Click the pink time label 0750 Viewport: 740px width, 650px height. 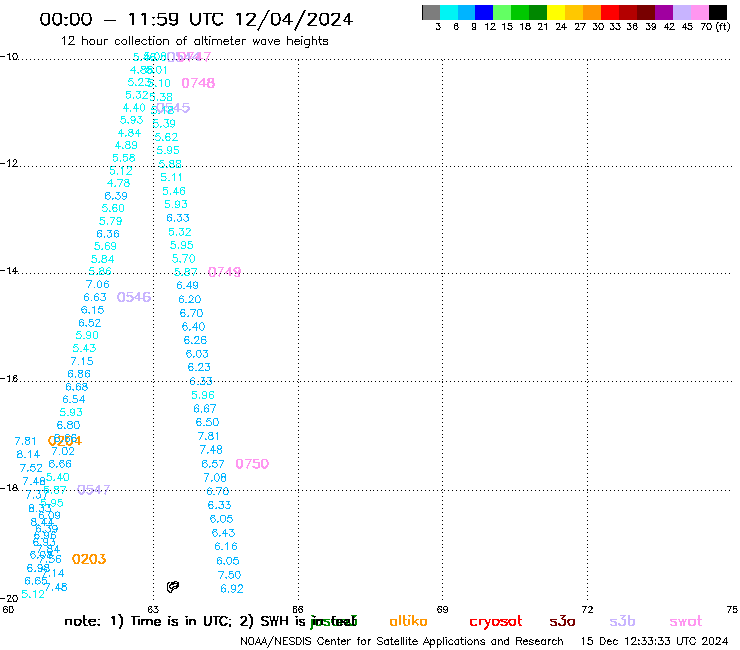[252, 464]
